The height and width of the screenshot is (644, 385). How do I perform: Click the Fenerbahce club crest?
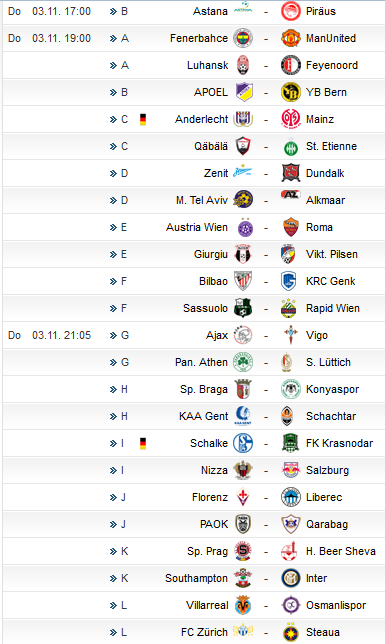tap(243, 38)
